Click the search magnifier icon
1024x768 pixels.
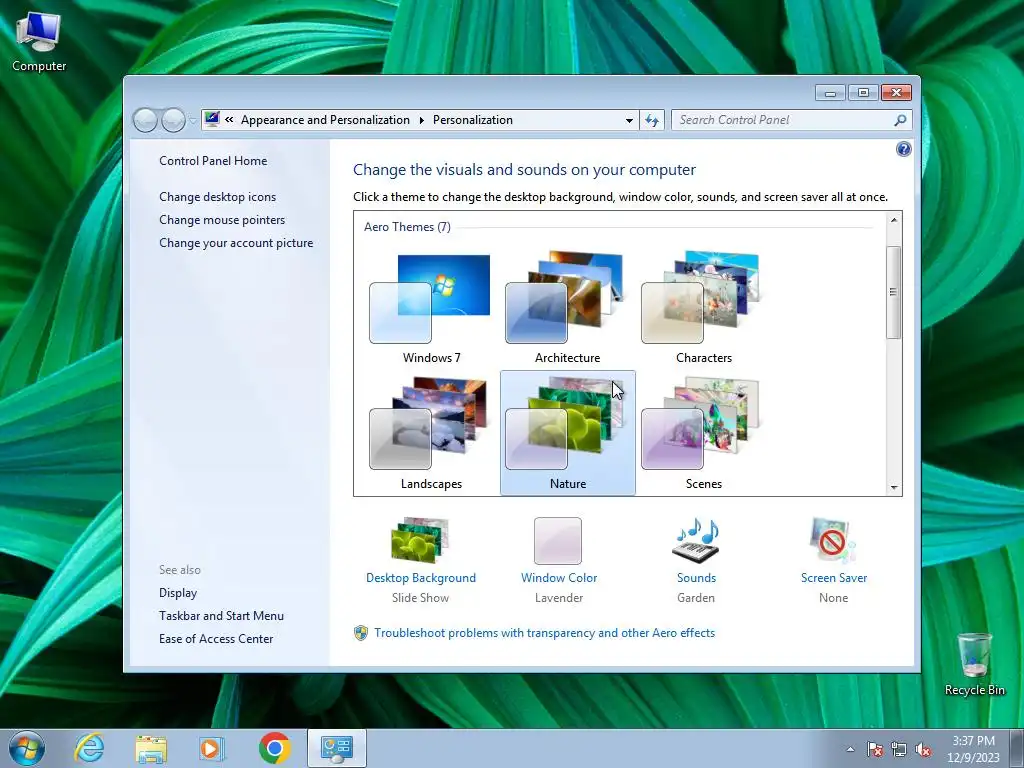click(x=900, y=120)
